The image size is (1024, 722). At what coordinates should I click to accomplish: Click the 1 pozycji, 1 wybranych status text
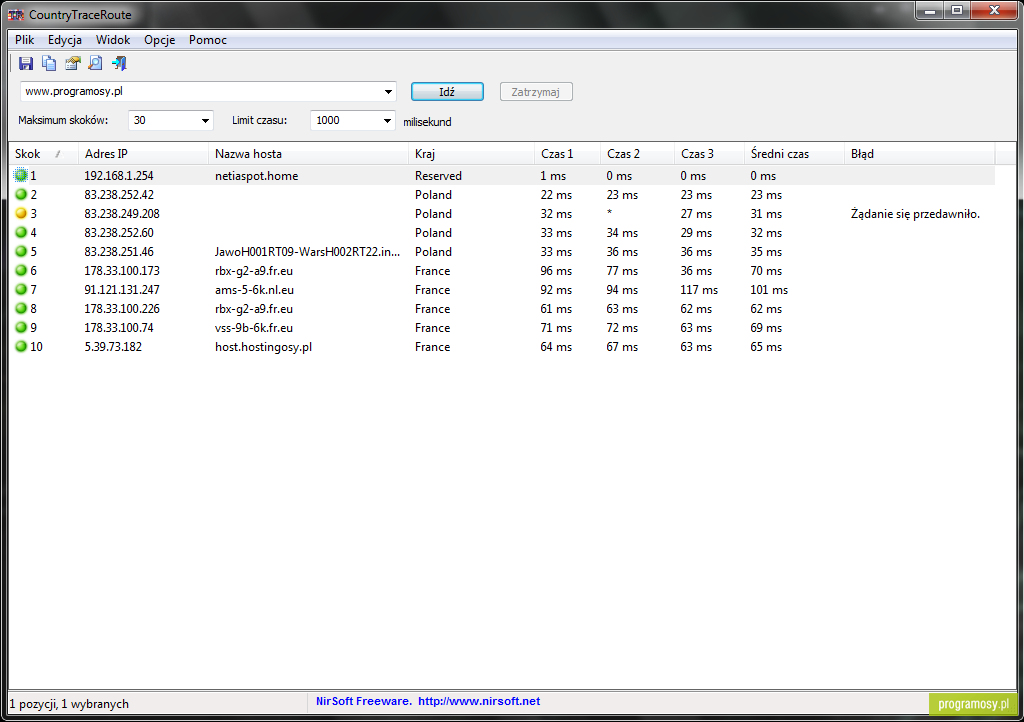(x=69, y=704)
